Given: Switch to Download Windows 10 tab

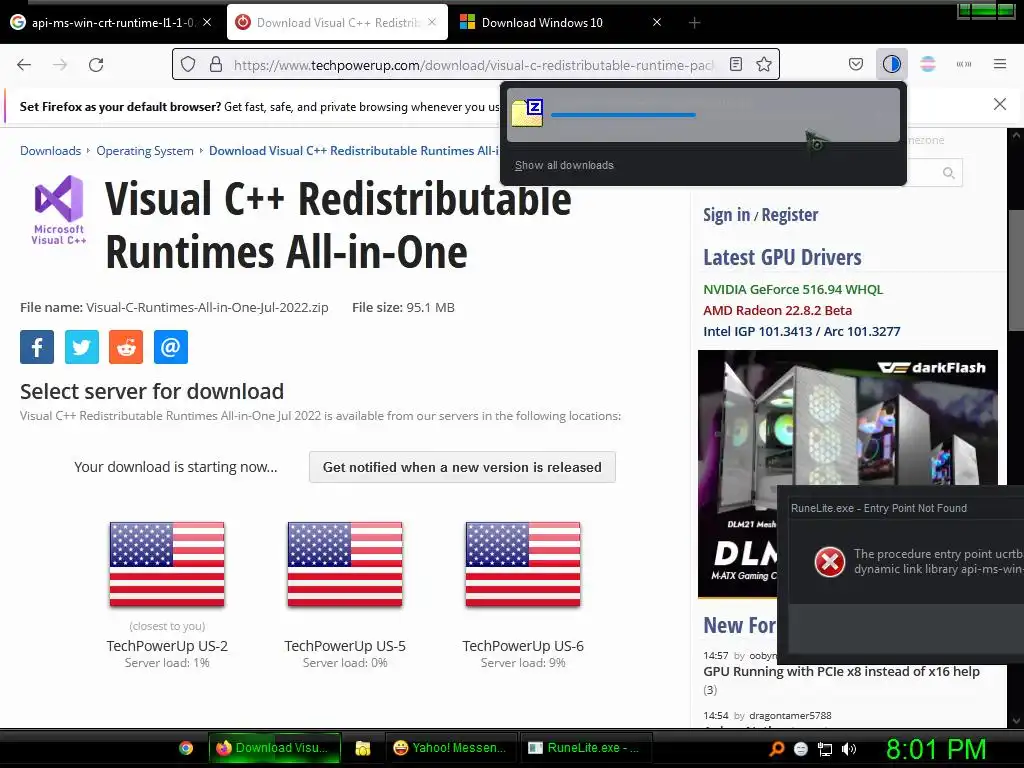Looking at the screenshot, I should 562,23.
